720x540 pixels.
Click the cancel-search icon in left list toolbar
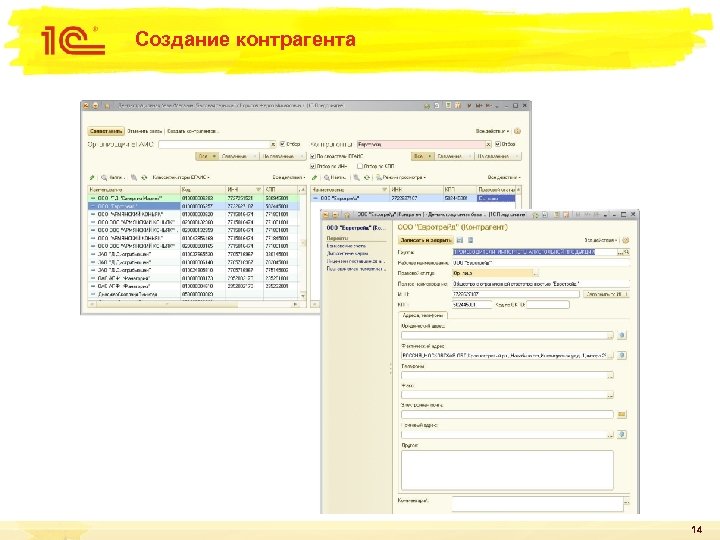pos(134,177)
